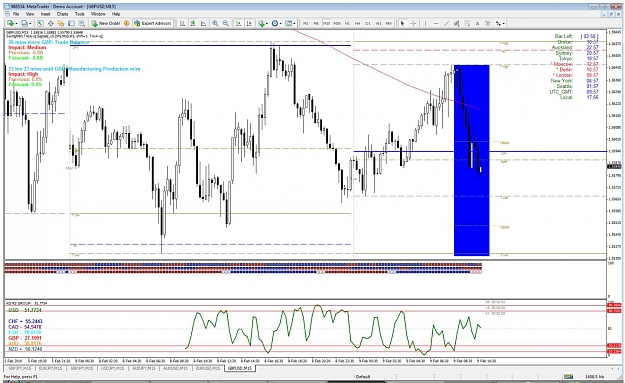Click the Profiles toolbar icon
This screenshot has width=625, height=383.
[x=24, y=23]
